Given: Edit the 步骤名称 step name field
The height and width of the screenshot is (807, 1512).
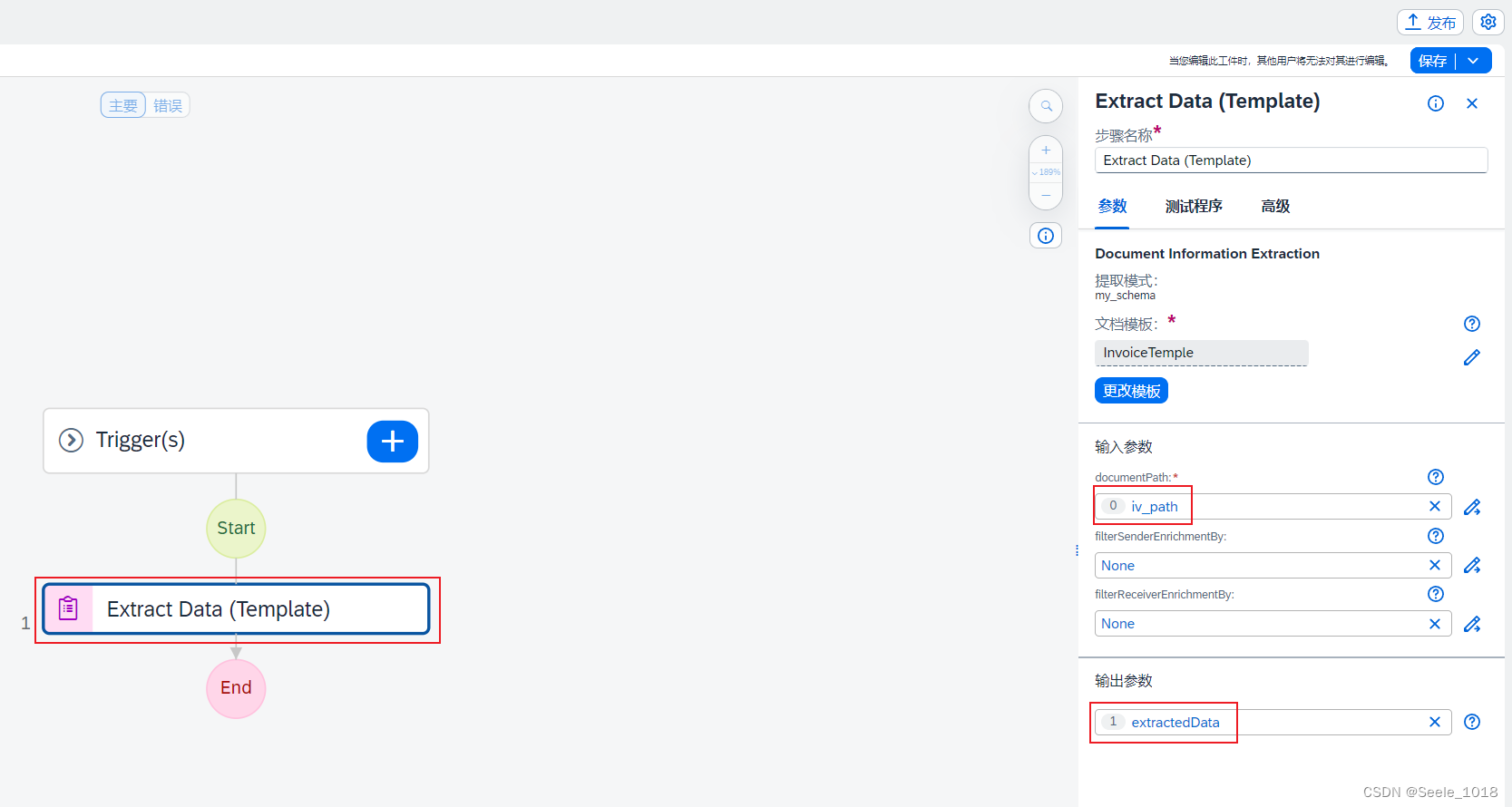Looking at the screenshot, I should [1291, 160].
